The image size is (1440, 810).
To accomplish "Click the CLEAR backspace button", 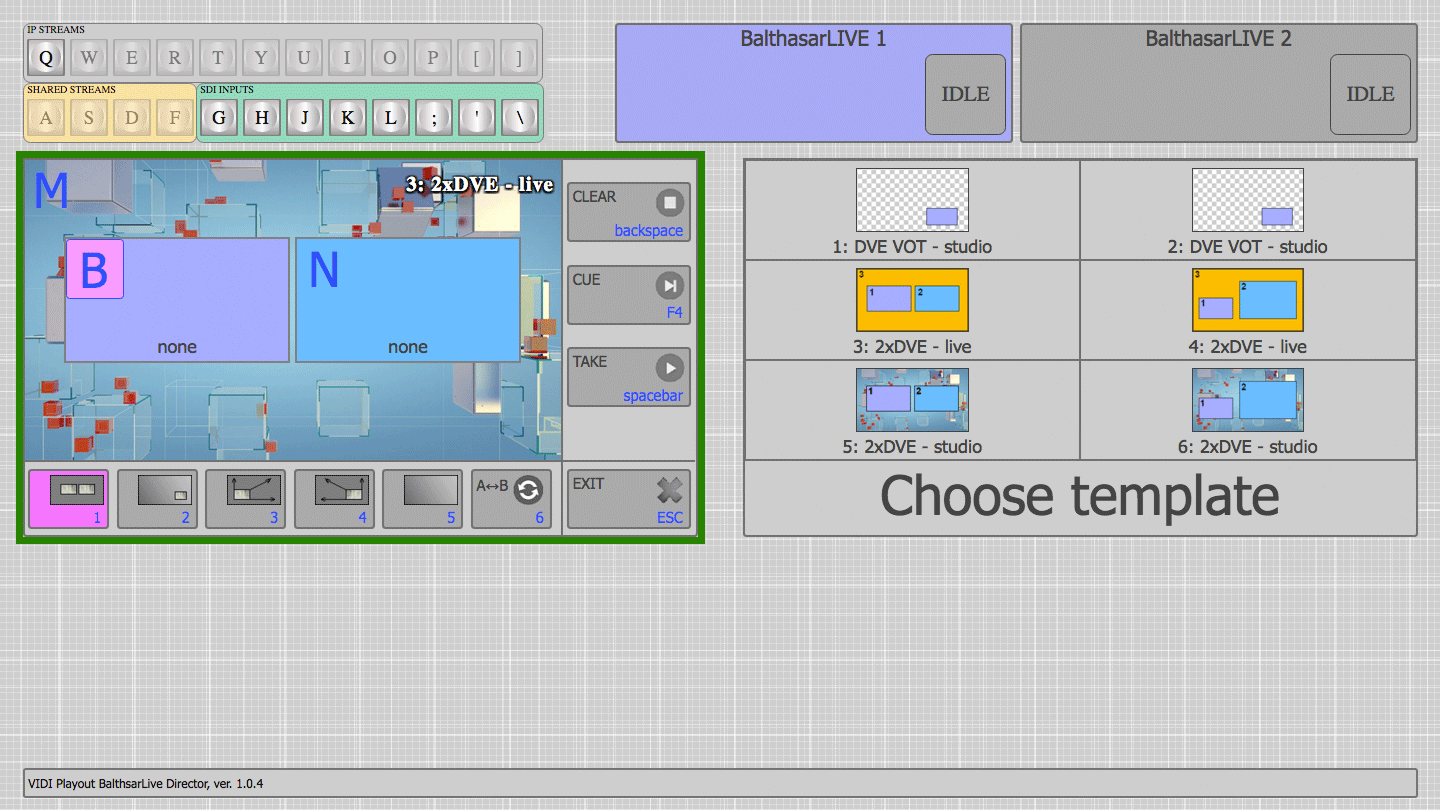I will [629, 212].
